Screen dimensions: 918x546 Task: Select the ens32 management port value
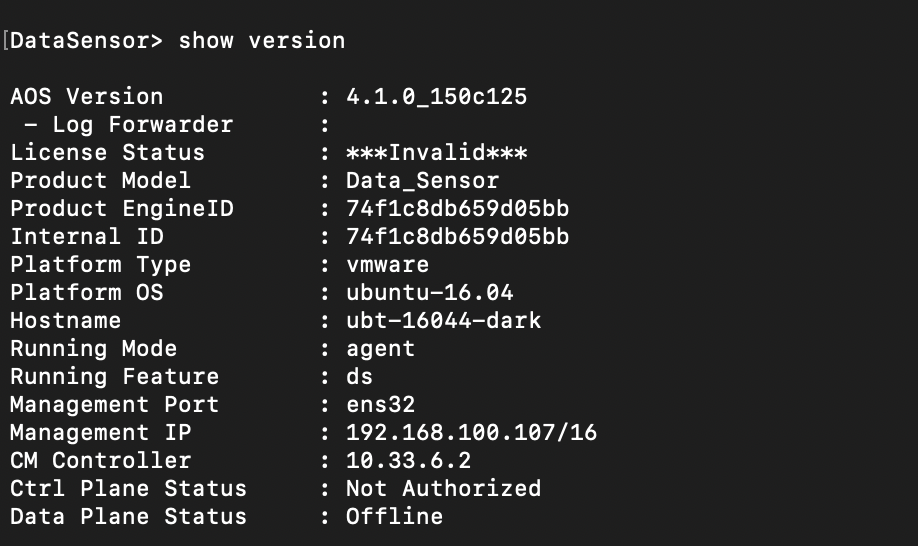(x=380, y=405)
